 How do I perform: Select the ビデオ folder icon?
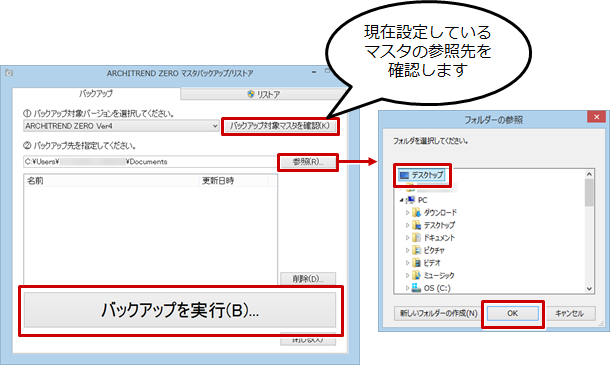tap(416, 263)
